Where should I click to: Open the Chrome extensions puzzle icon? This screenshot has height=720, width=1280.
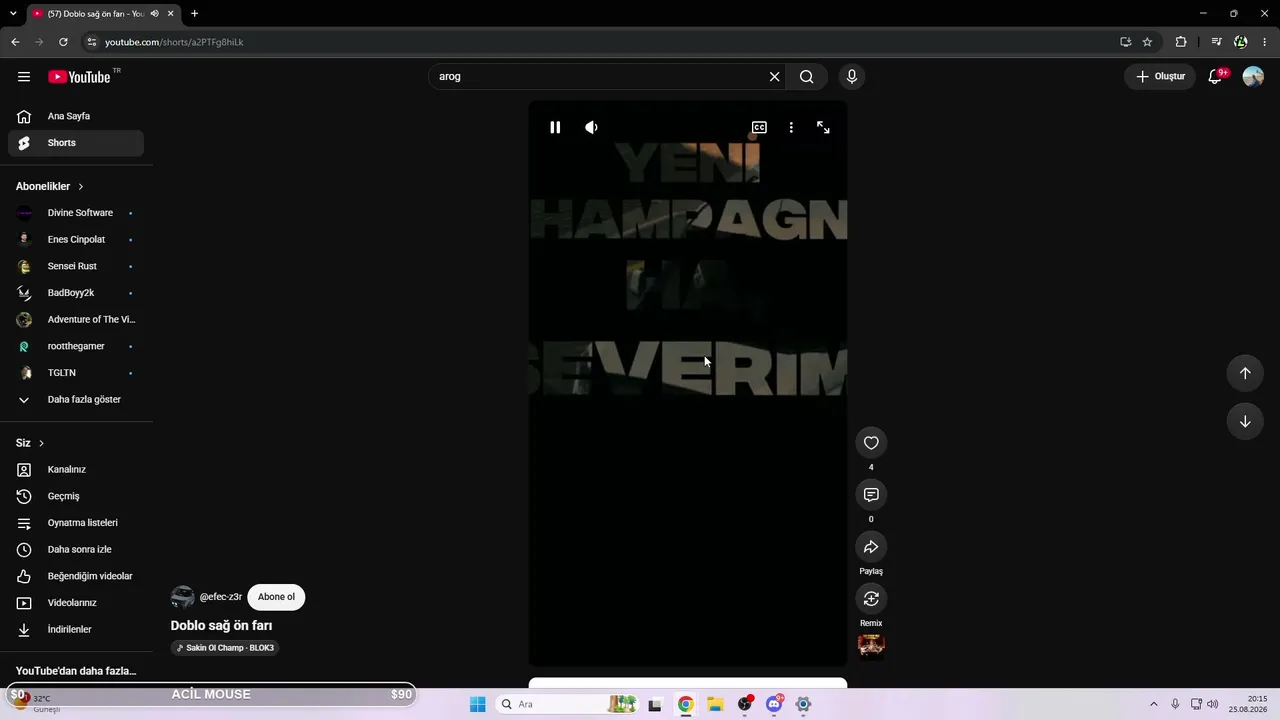(1181, 42)
